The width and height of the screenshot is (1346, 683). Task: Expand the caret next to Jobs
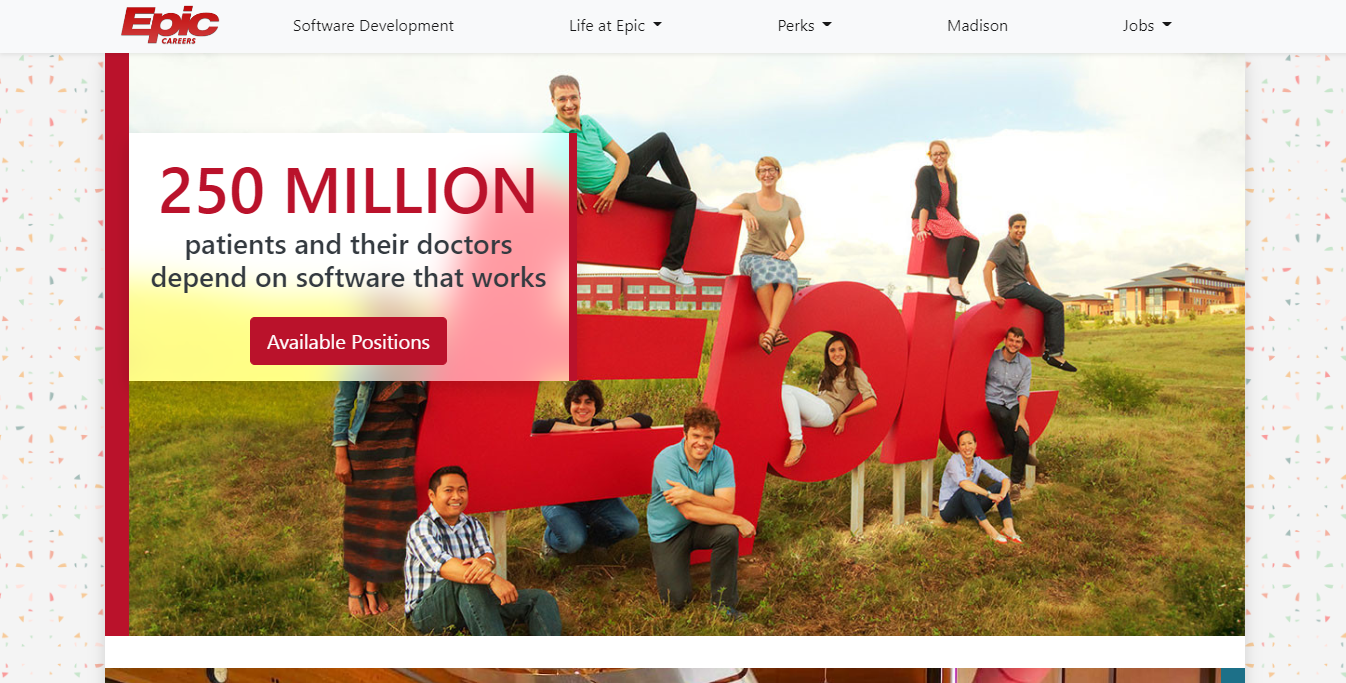(x=1167, y=26)
